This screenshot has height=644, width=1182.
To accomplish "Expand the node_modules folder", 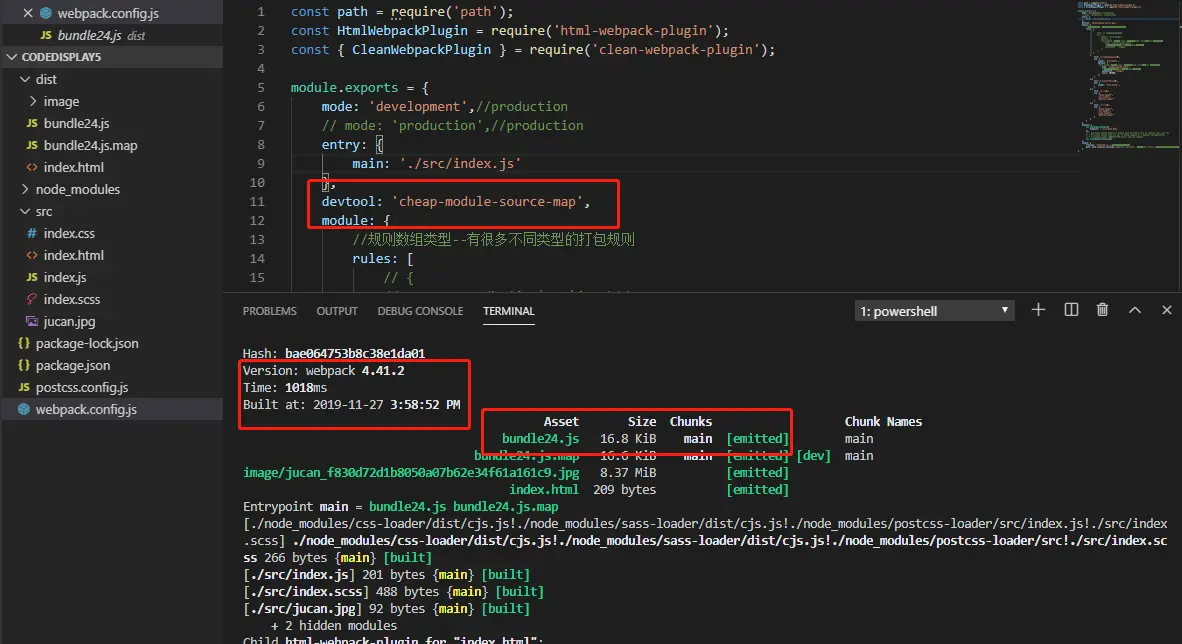I will [x=25, y=189].
